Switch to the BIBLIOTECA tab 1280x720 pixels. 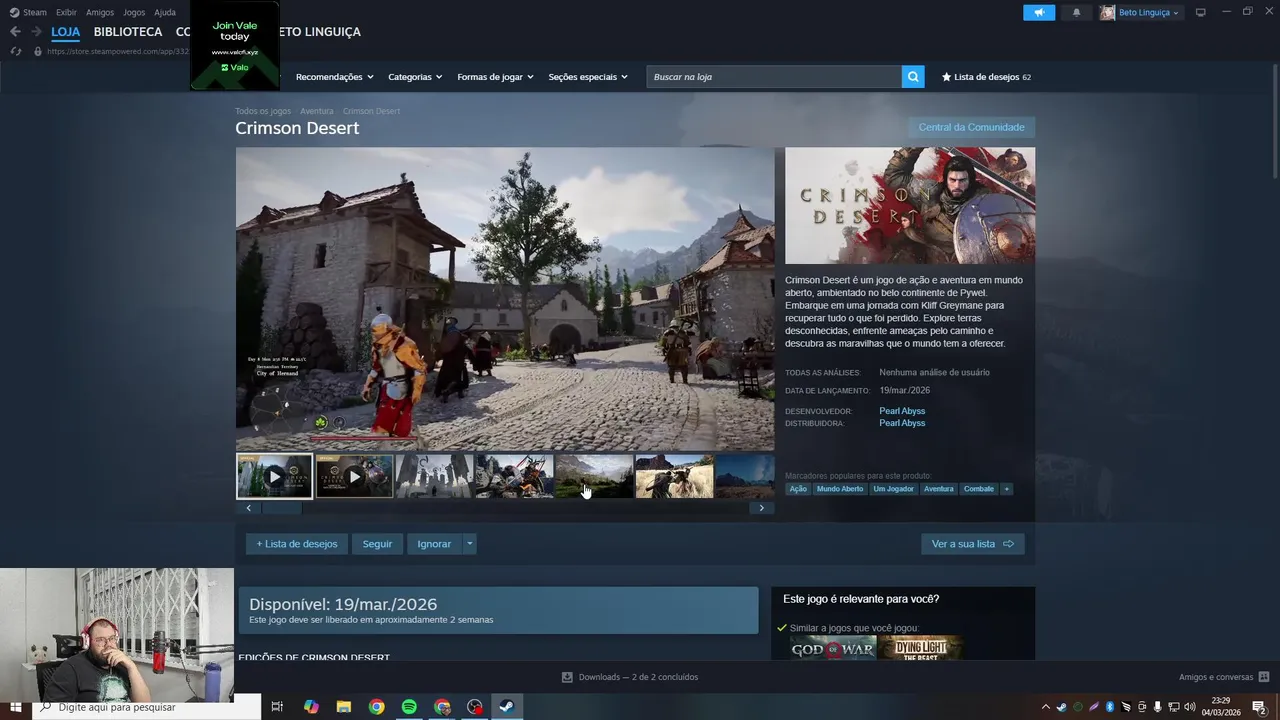[128, 32]
